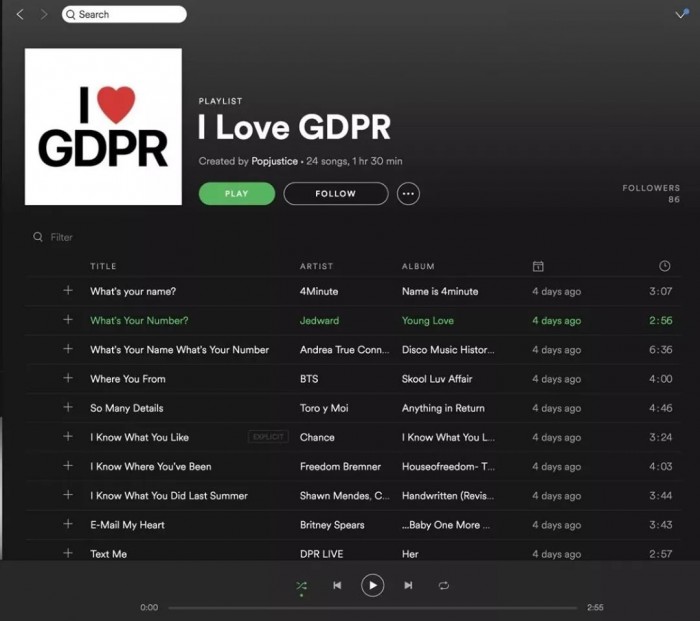The image size is (700, 621).
Task: Open artist Jedward
Action: click(319, 321)
